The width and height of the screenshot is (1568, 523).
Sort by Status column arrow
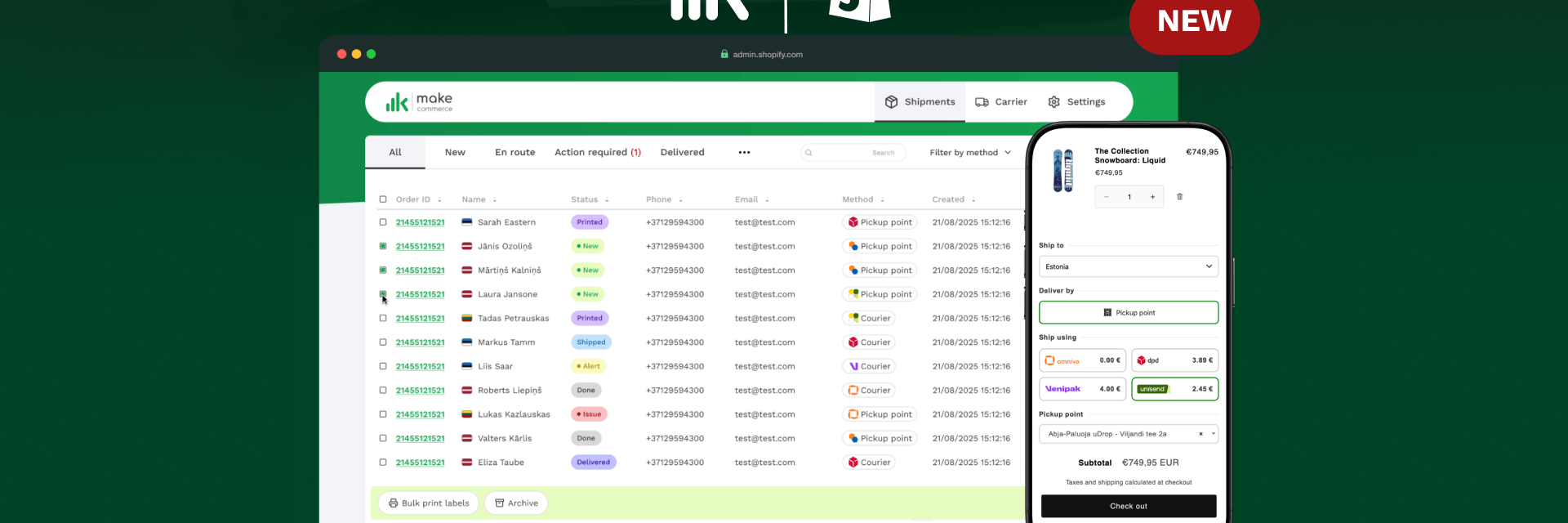pyautogui.click(x=607, y=200)
